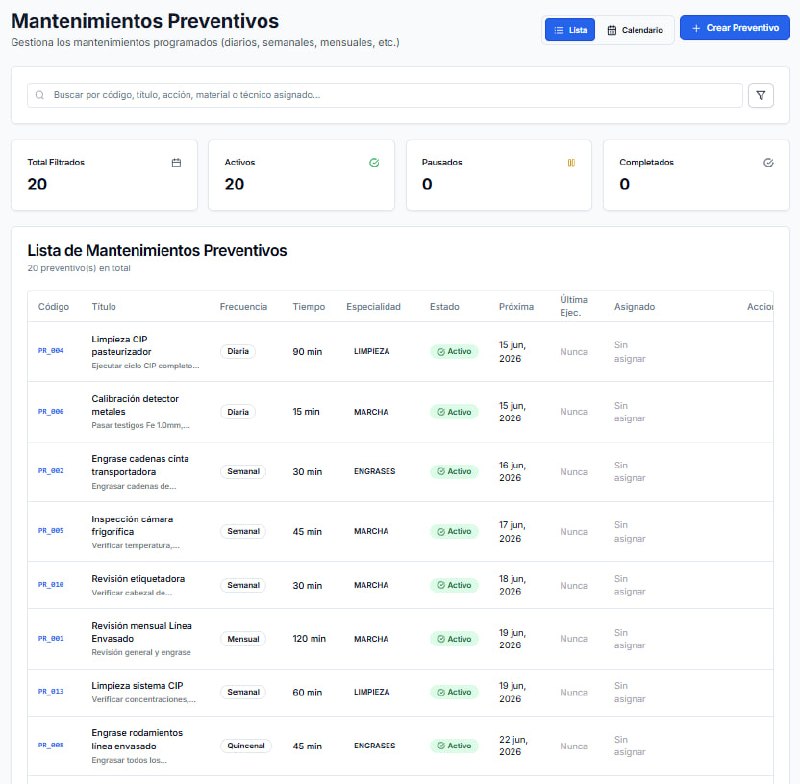
Task: Click the check icon in Completados card
Action: click(x=768, y=163)
